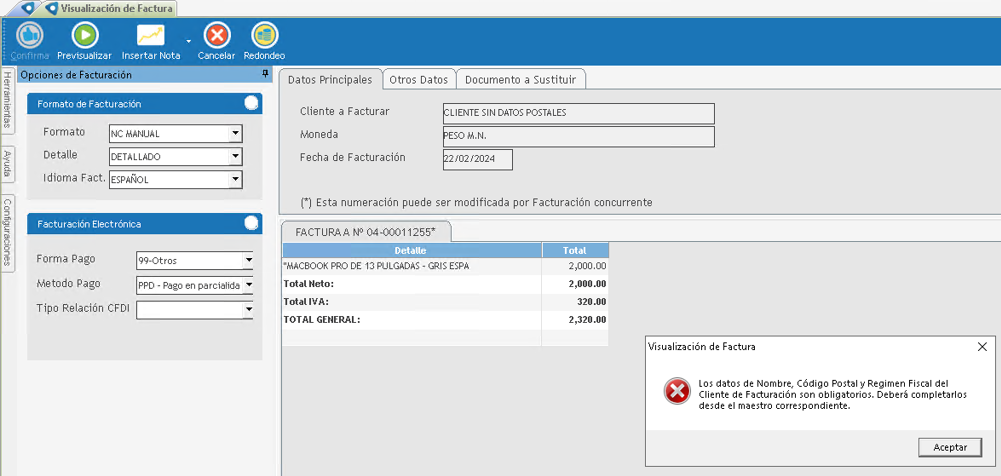Select the Visualización de Factura window tab
This screenshot has height=476, width=1001.
[110, 9]
